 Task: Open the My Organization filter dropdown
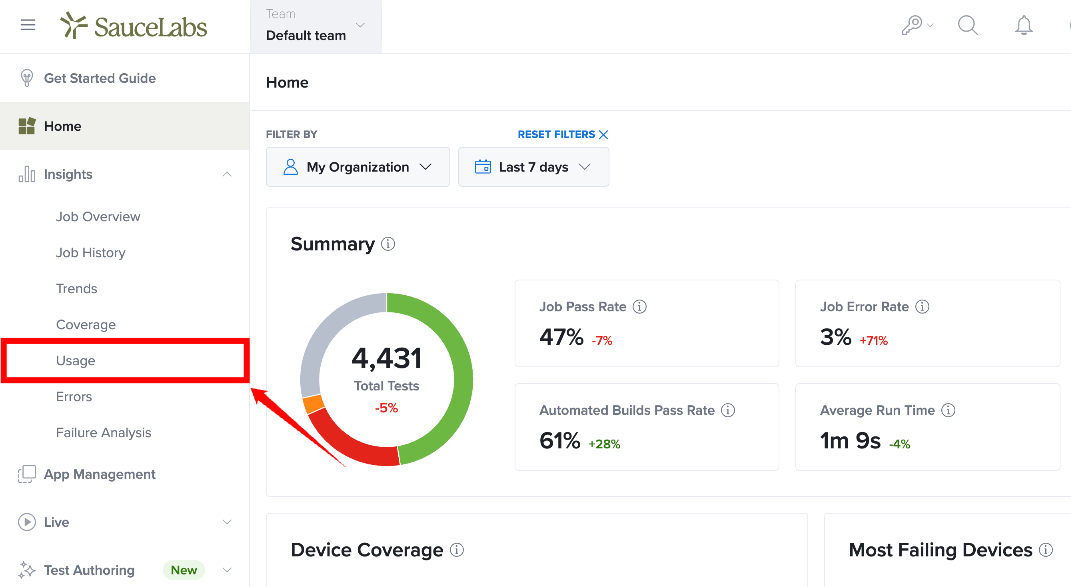[x=358, y=167]
